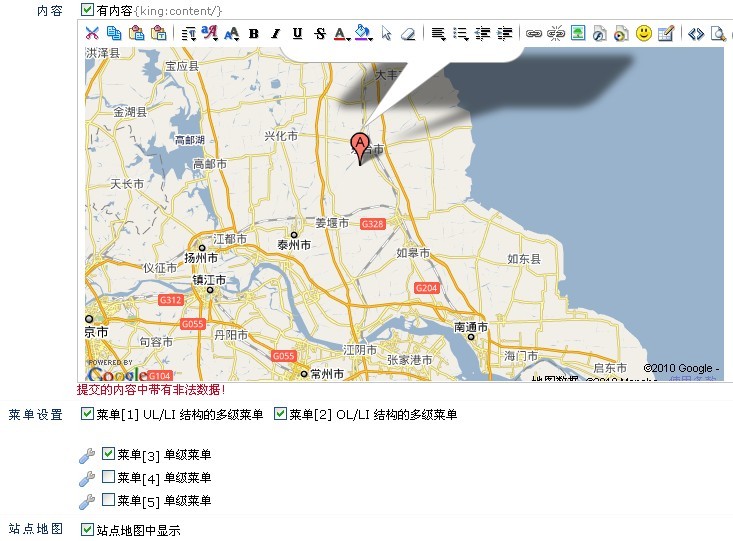Check 菜单[4] 单级菜单 checkbox

coord(108,476)
